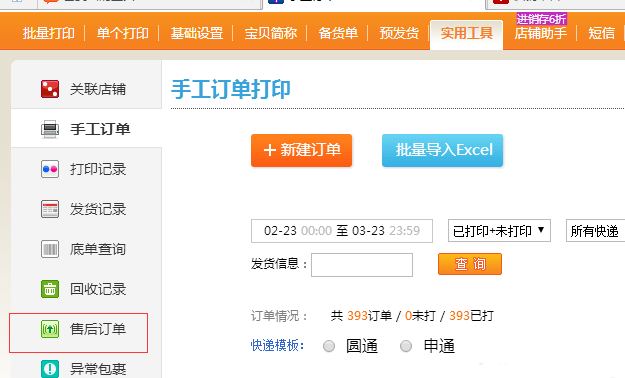Viewport: 625px width, 378px height.
Task: Select the 实用工具 tab
Action: point(466,34)
